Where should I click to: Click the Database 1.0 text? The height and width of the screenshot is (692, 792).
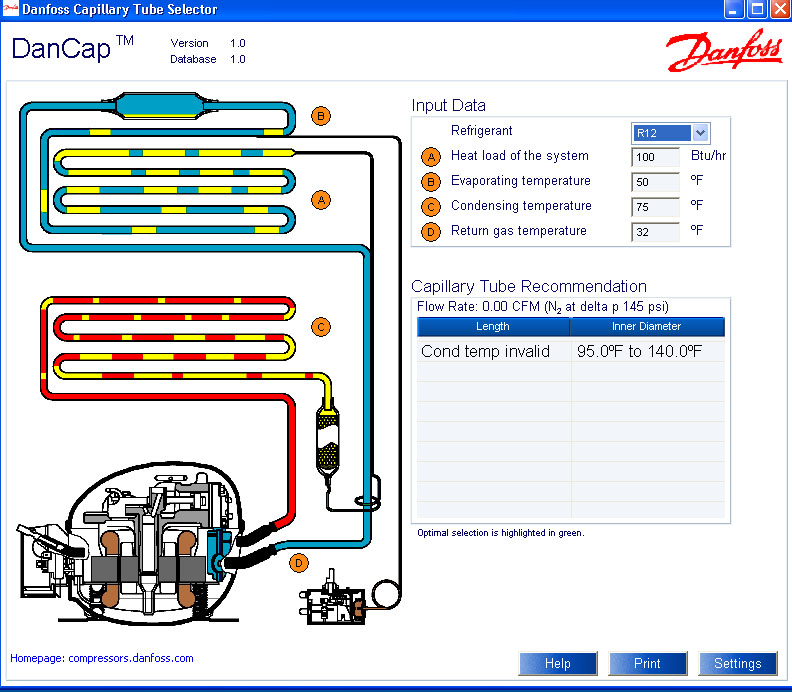coord(208,59)
